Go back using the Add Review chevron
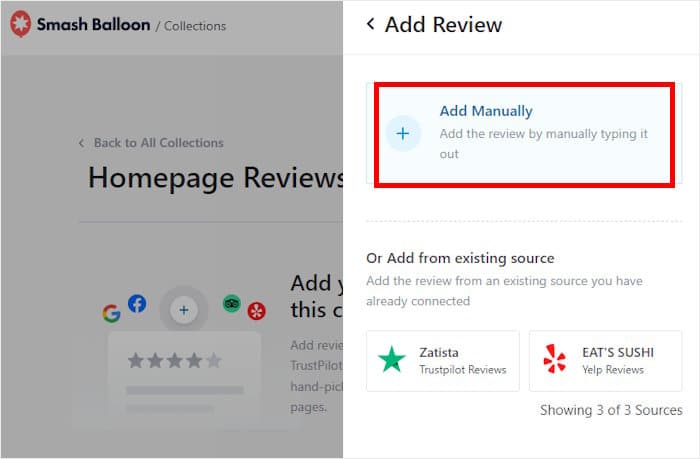 coord(371,24)
